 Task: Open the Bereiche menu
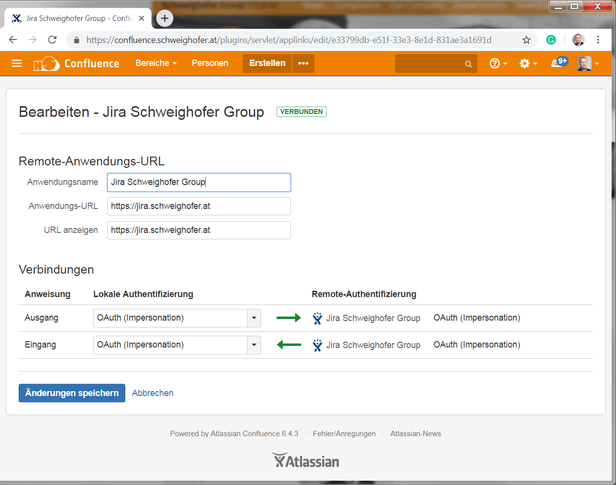click(x=156, y=63)
